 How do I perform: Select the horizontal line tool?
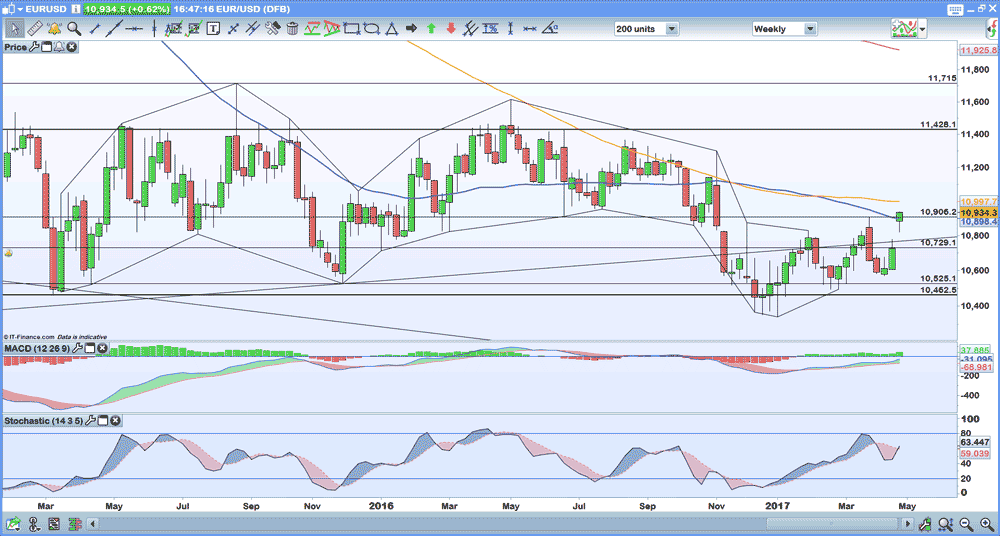pyautogui.click(x=134, y=28)
